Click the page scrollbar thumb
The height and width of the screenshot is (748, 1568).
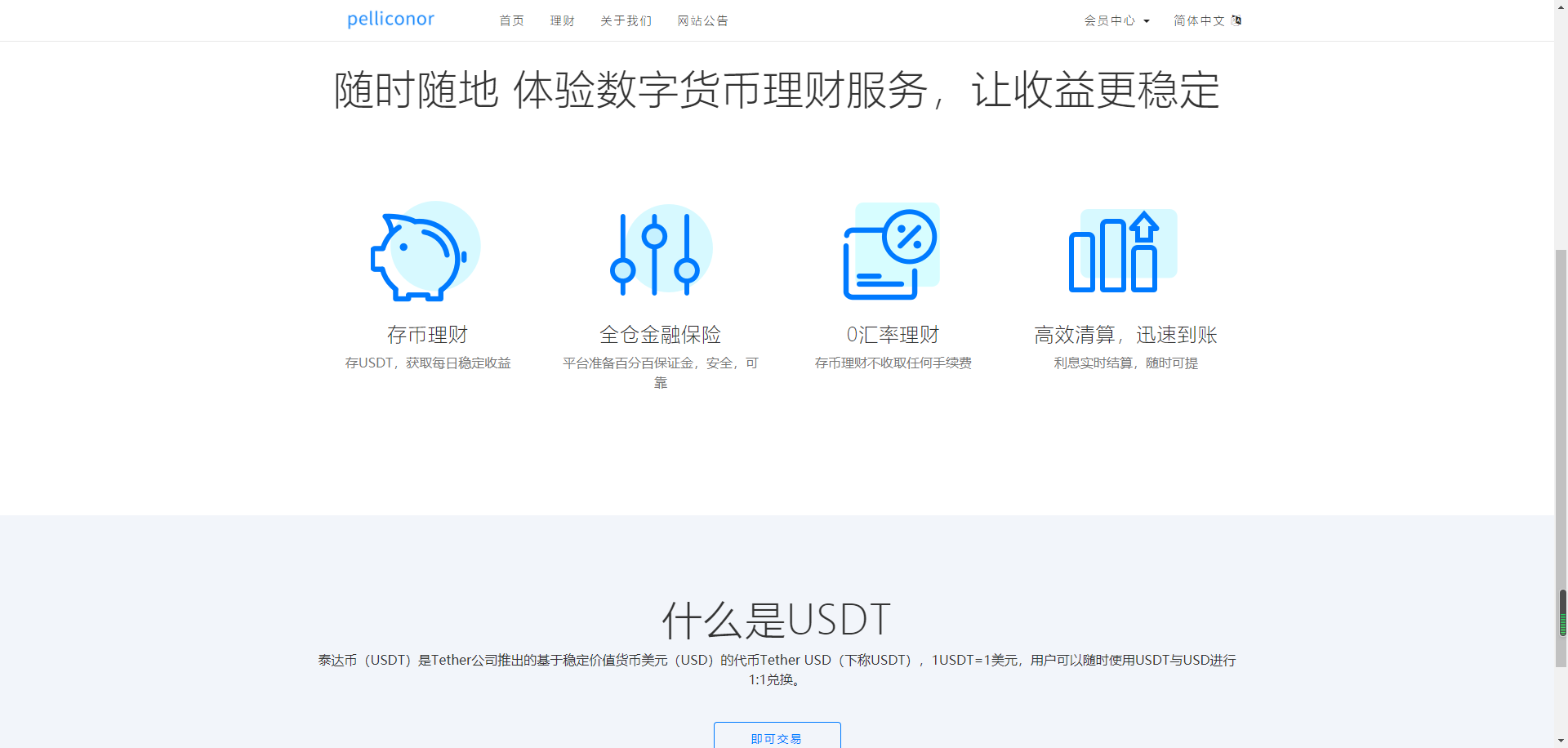[x=1561, y=457]
